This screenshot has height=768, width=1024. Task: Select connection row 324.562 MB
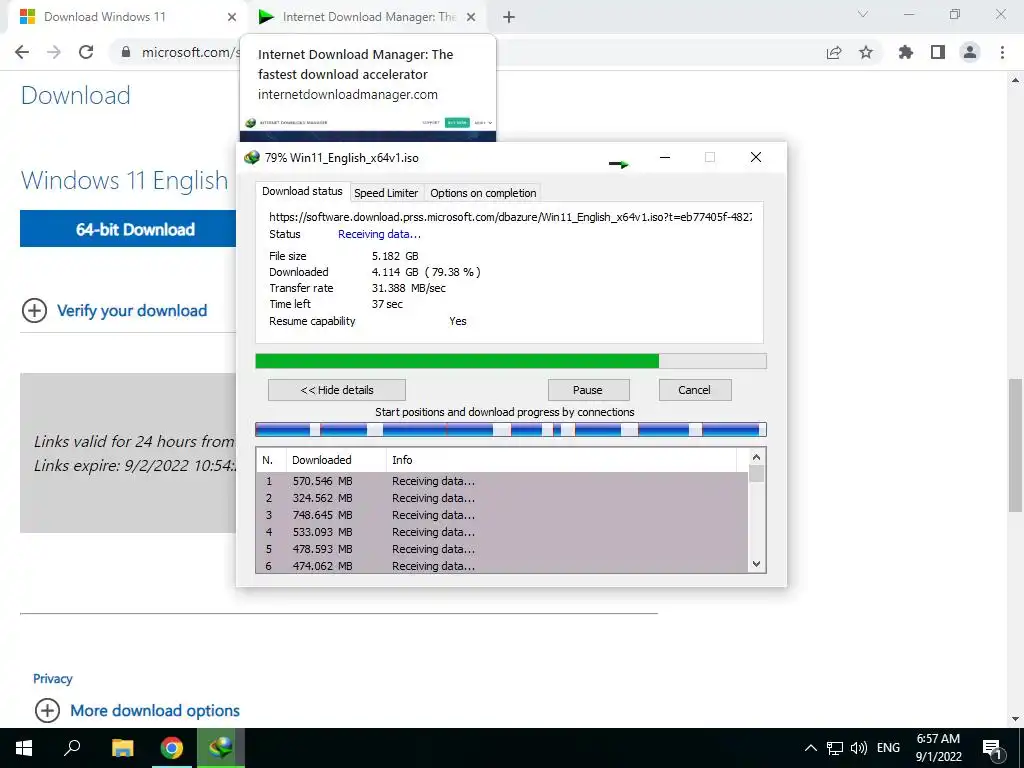(x=502, y=498)
